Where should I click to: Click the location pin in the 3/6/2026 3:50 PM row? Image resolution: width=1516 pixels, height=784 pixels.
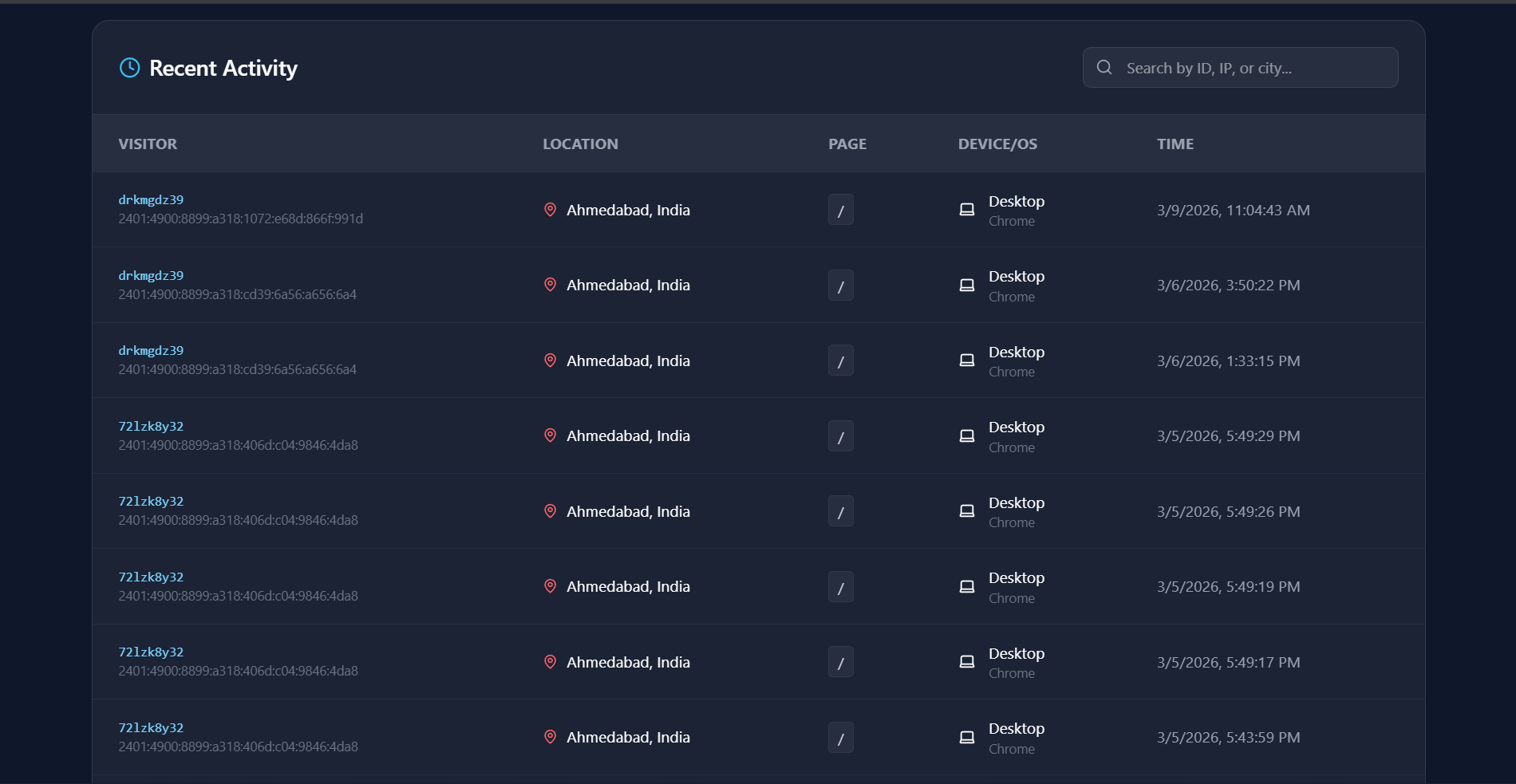click(550, 284)
